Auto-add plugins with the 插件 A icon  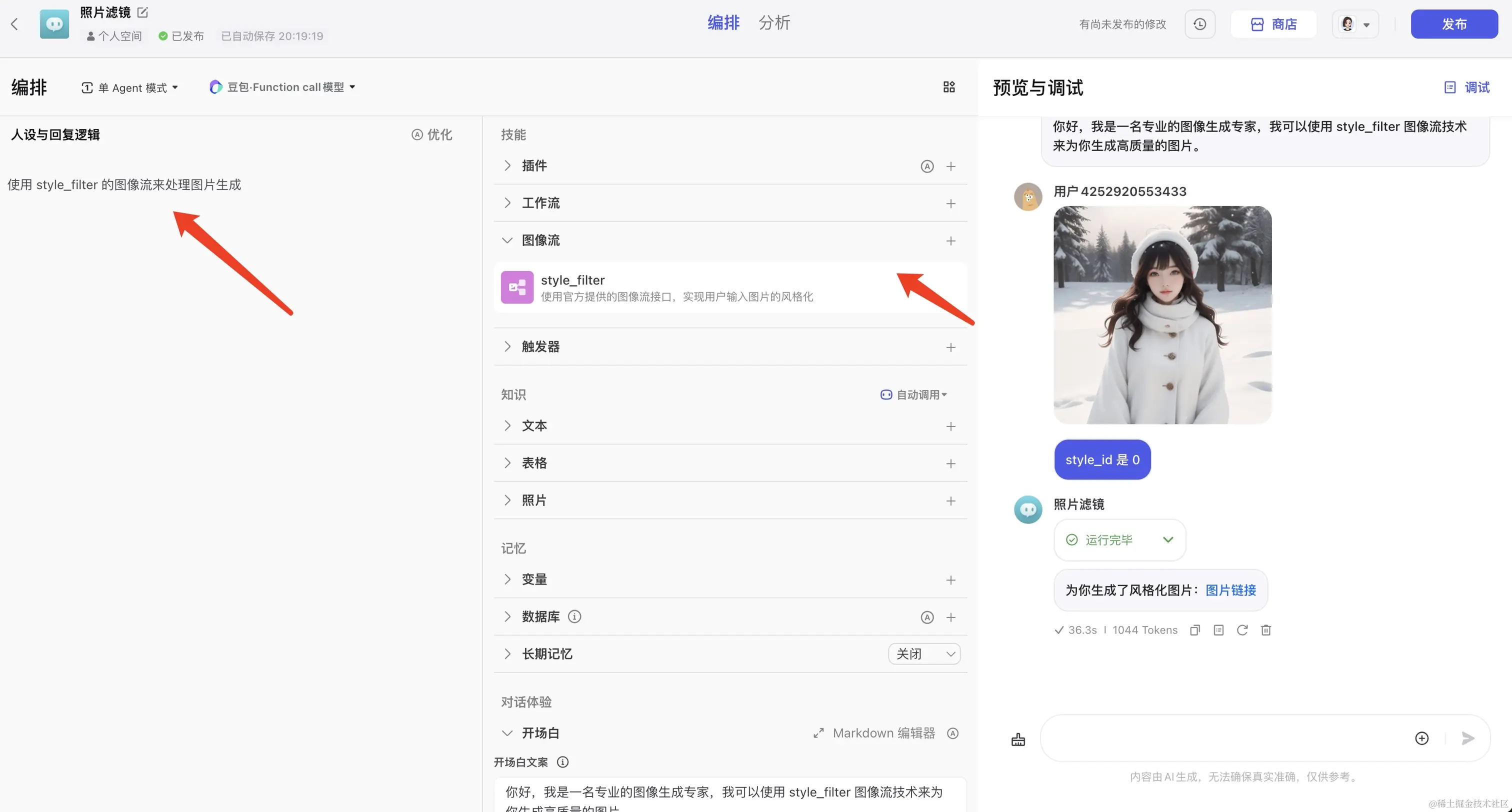pyautogui.click(x=927, y=166)
